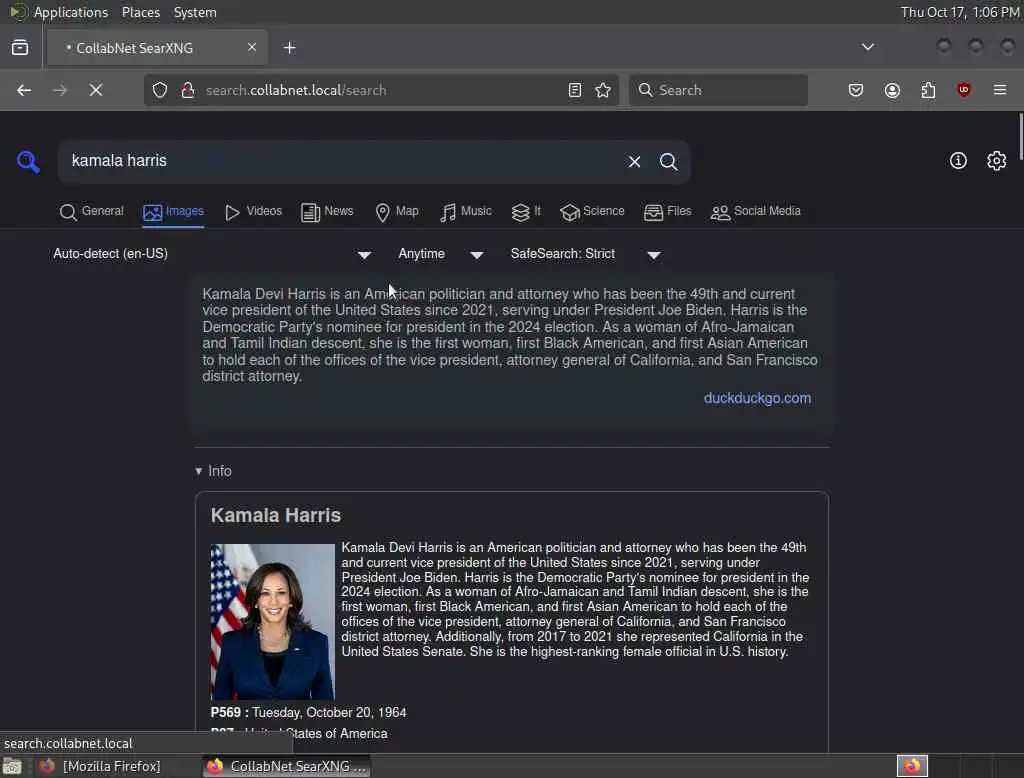Switch to Social Media category

tap(756, 212)
